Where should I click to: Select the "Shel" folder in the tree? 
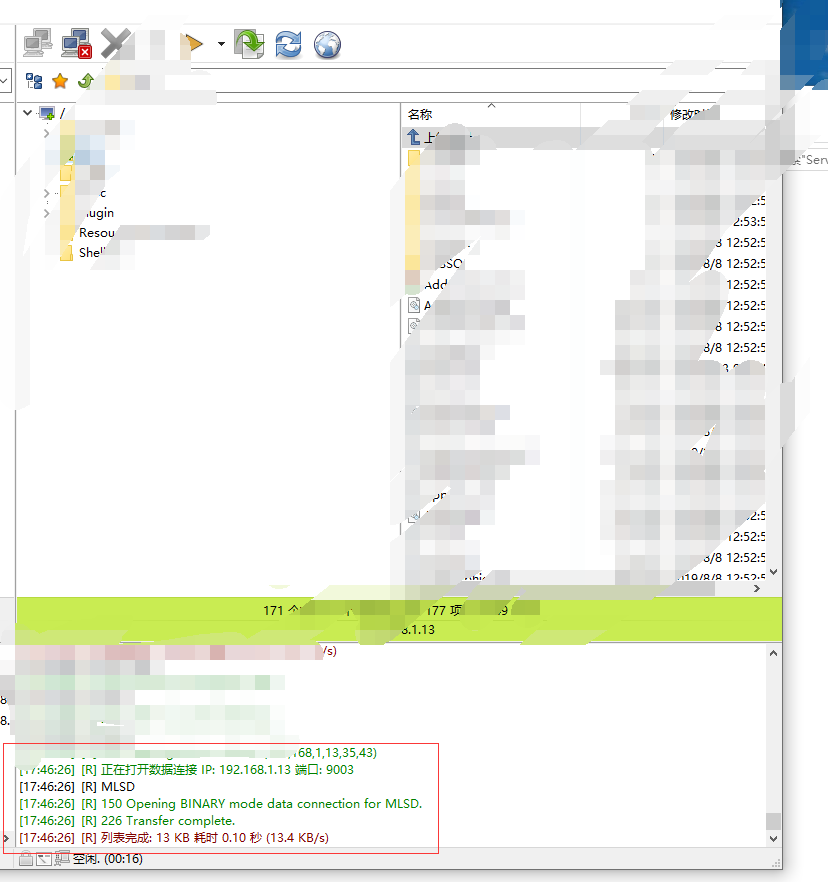pyautogui.click(x=92, y=253)
